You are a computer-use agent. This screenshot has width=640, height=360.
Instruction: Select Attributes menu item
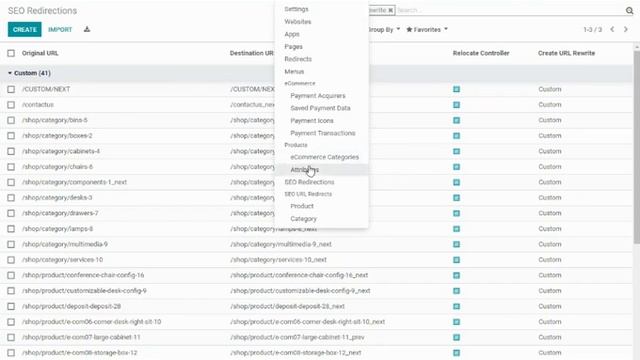click(x=304, y=169)
